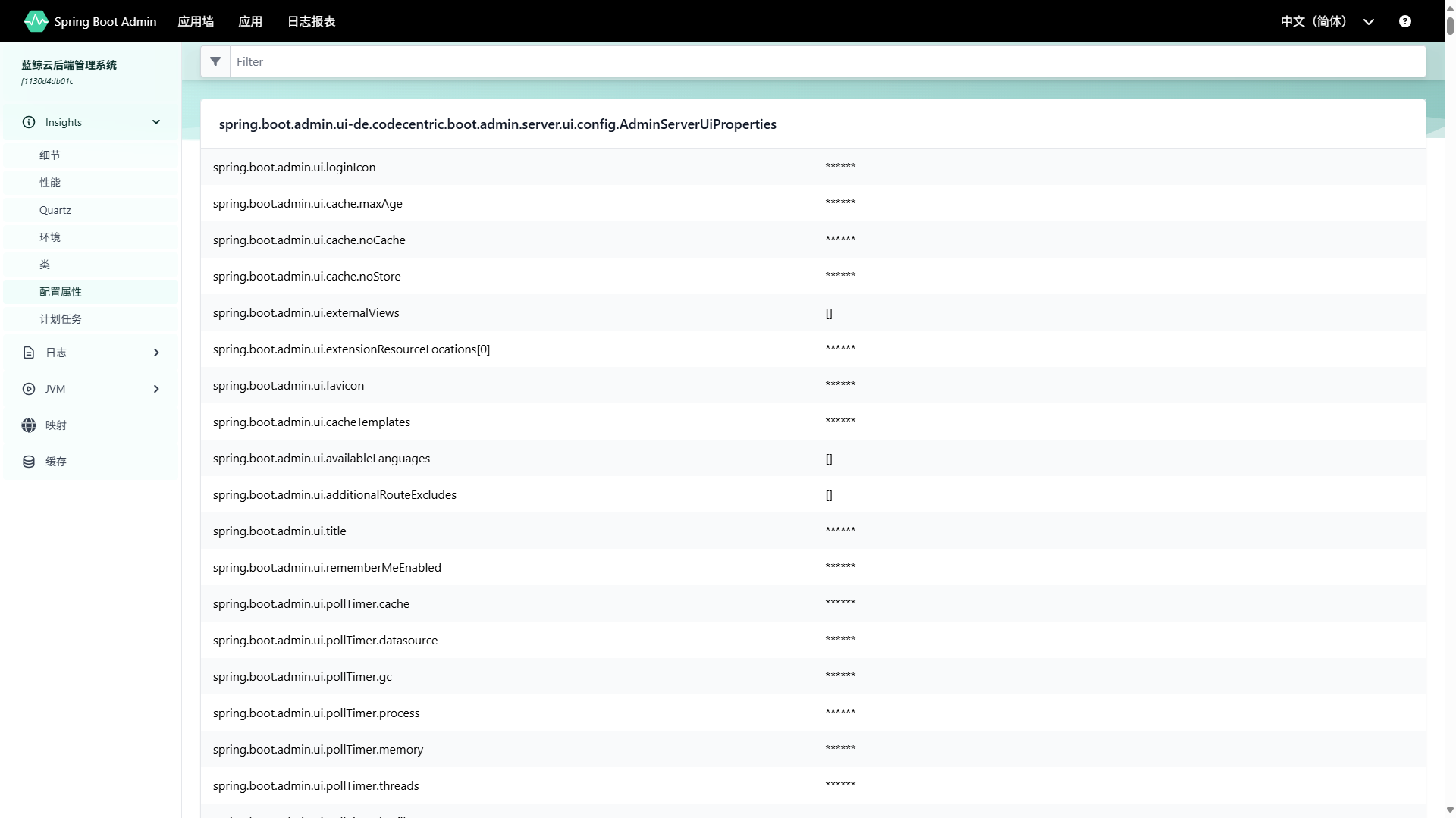Collapse the Insights section chevron
Viewport: 1456px width, 818px height.
[x=156, y=122]
